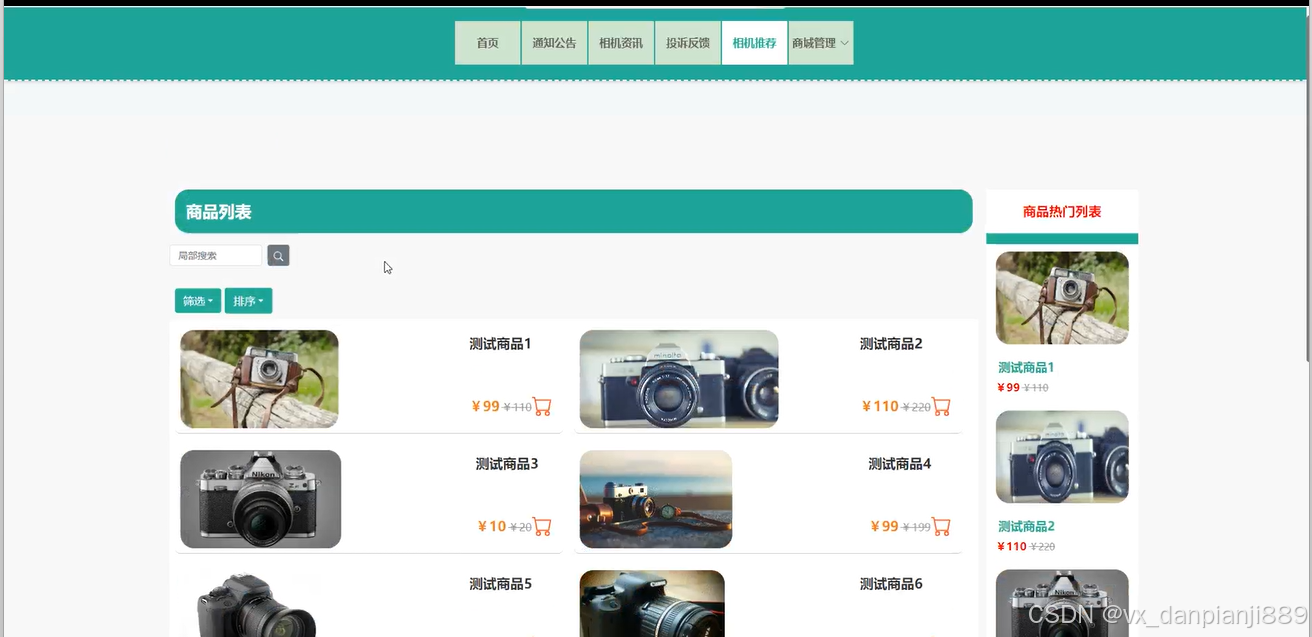The width and height of the screenshot is (1312, 637).
Task: Click 测试商品5 title in product list
Action: tap(501, 584)
